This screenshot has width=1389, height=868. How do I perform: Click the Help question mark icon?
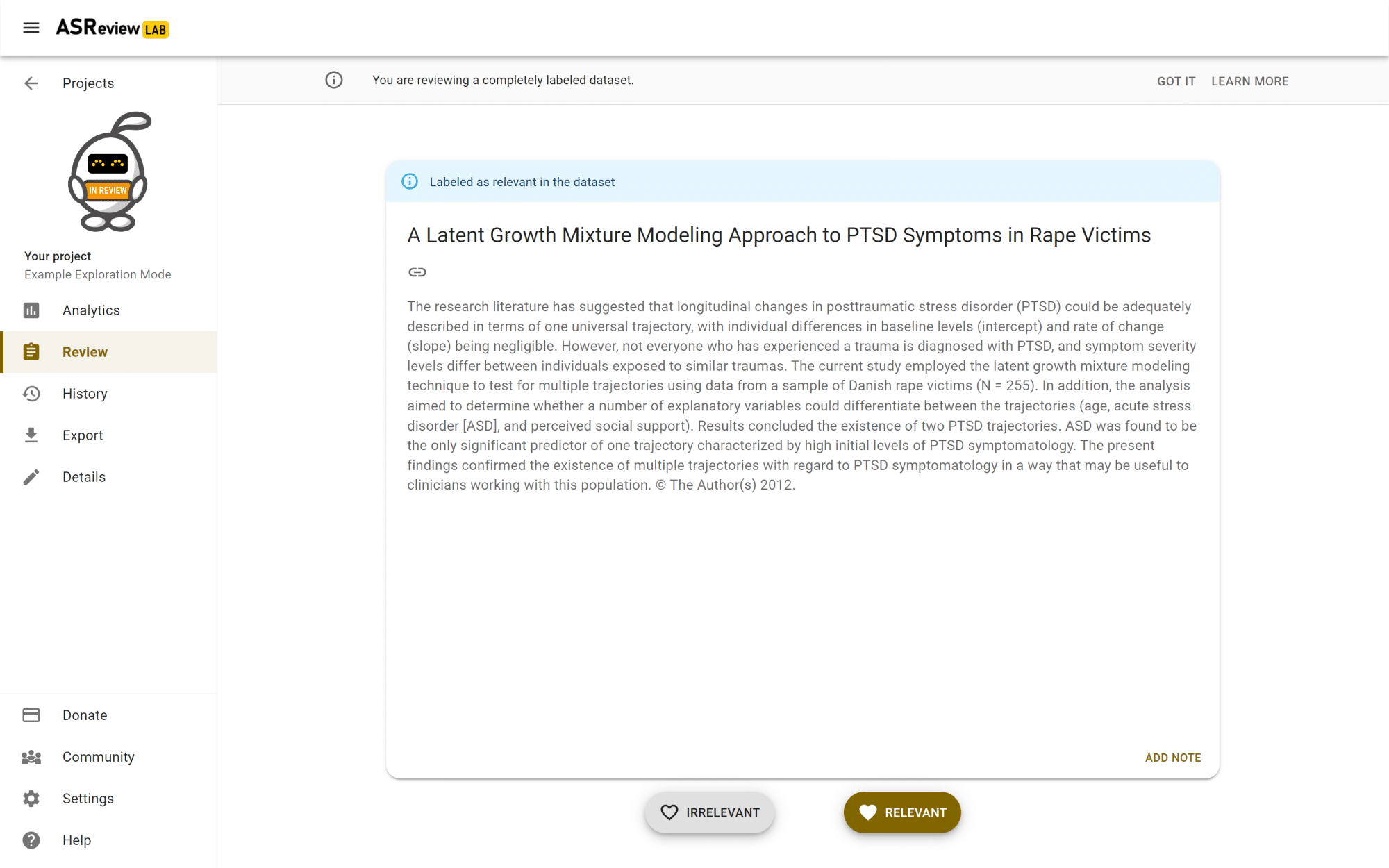coord(31,840)
